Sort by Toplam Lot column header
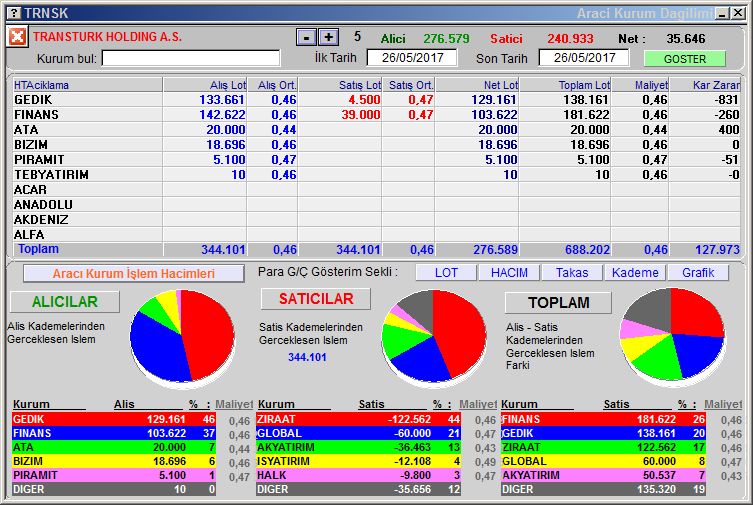The width and height of the screenshot is (753, 505). pos(565,85)
